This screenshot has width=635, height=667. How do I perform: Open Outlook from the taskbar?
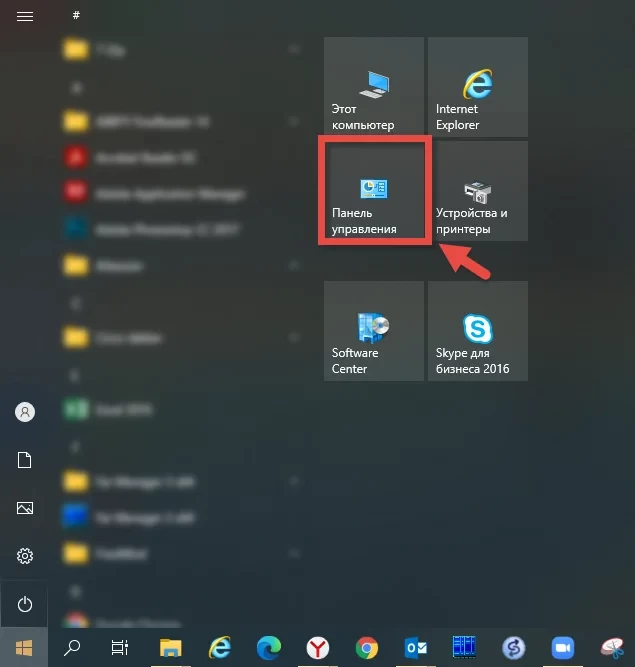coord(416,648)
